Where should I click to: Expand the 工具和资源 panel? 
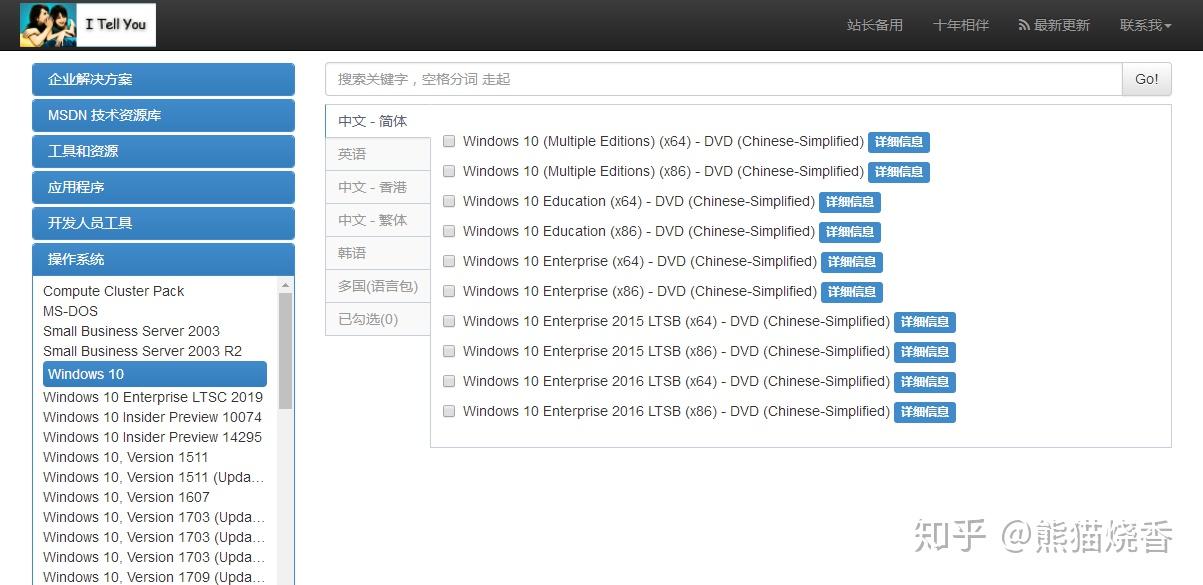point(163,151)
